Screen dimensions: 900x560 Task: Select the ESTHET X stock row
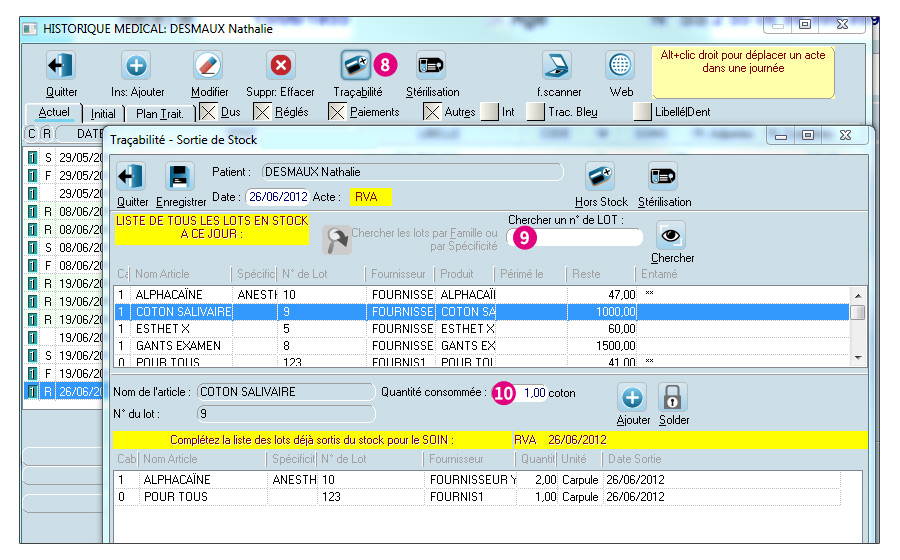(482, 329)
